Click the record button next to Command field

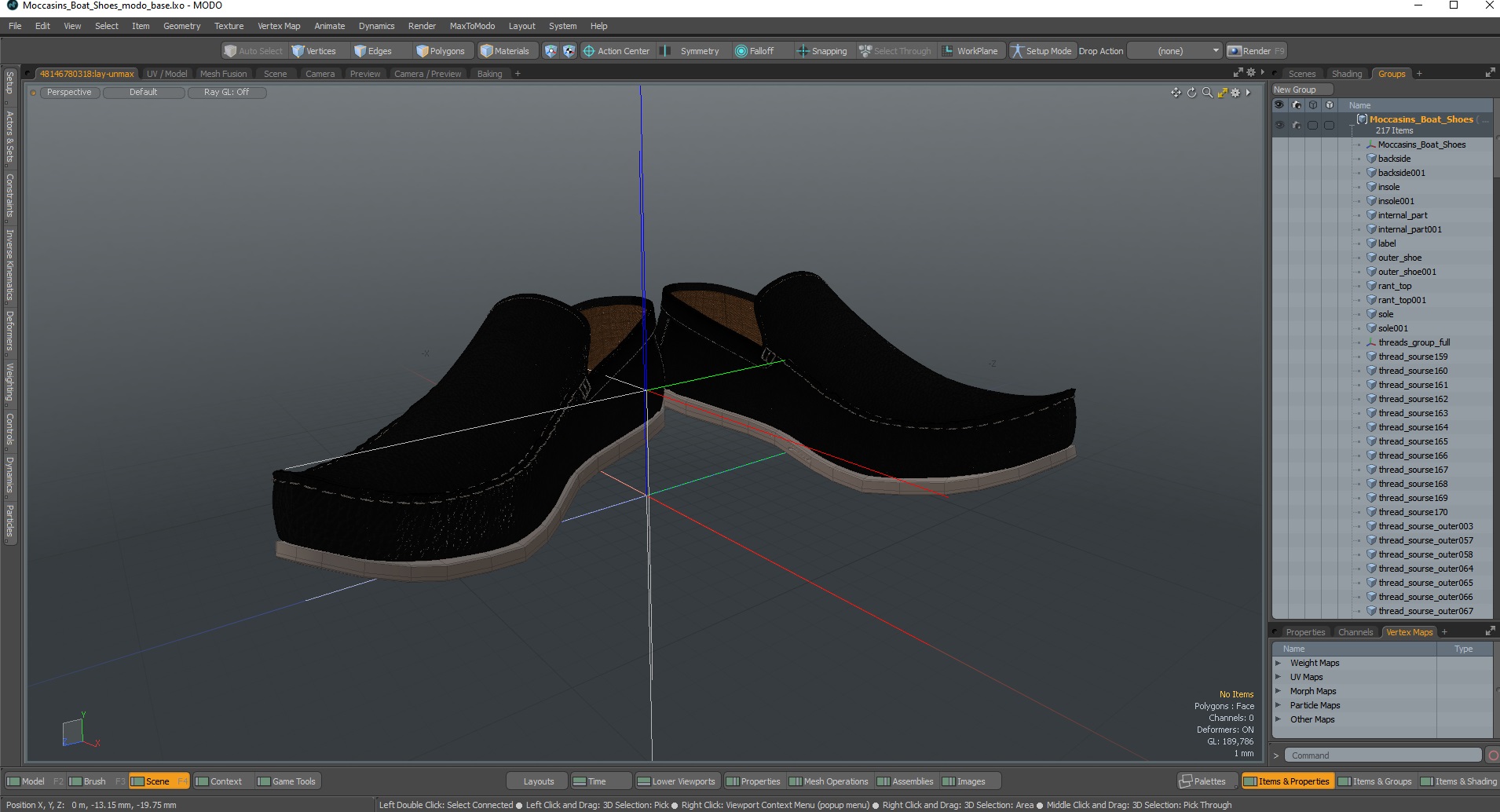point(1493,755)
